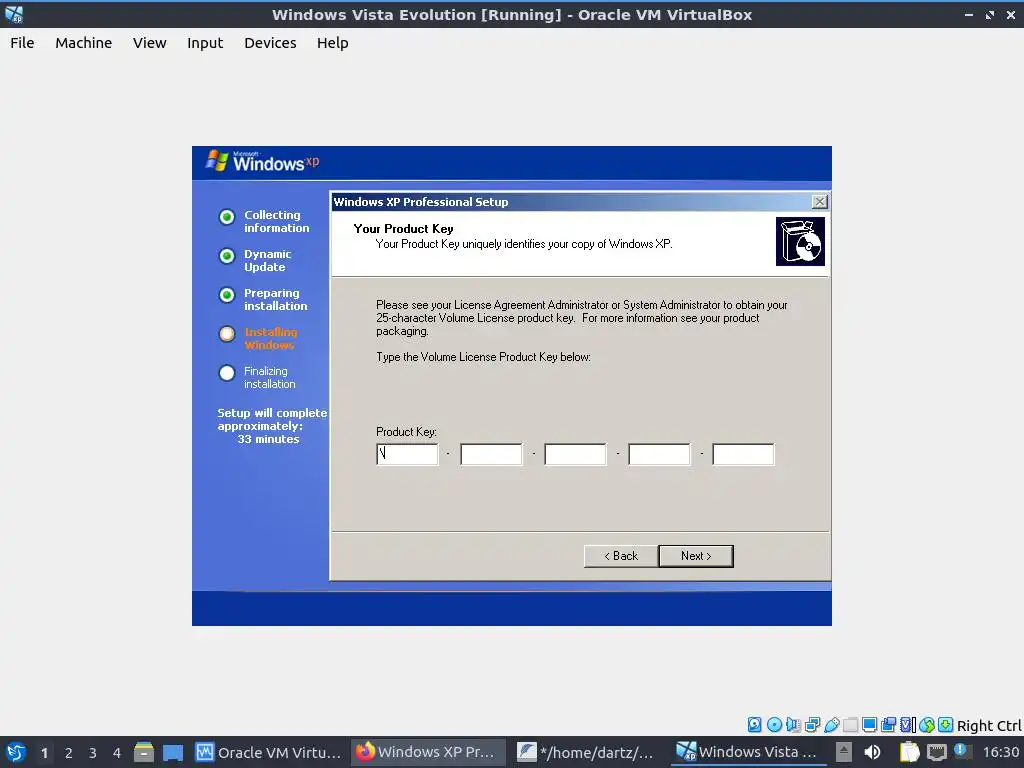1024x768 pixels.
Task: Maximize the VirtualBox VM window
Action: click(x=990, y=14)
